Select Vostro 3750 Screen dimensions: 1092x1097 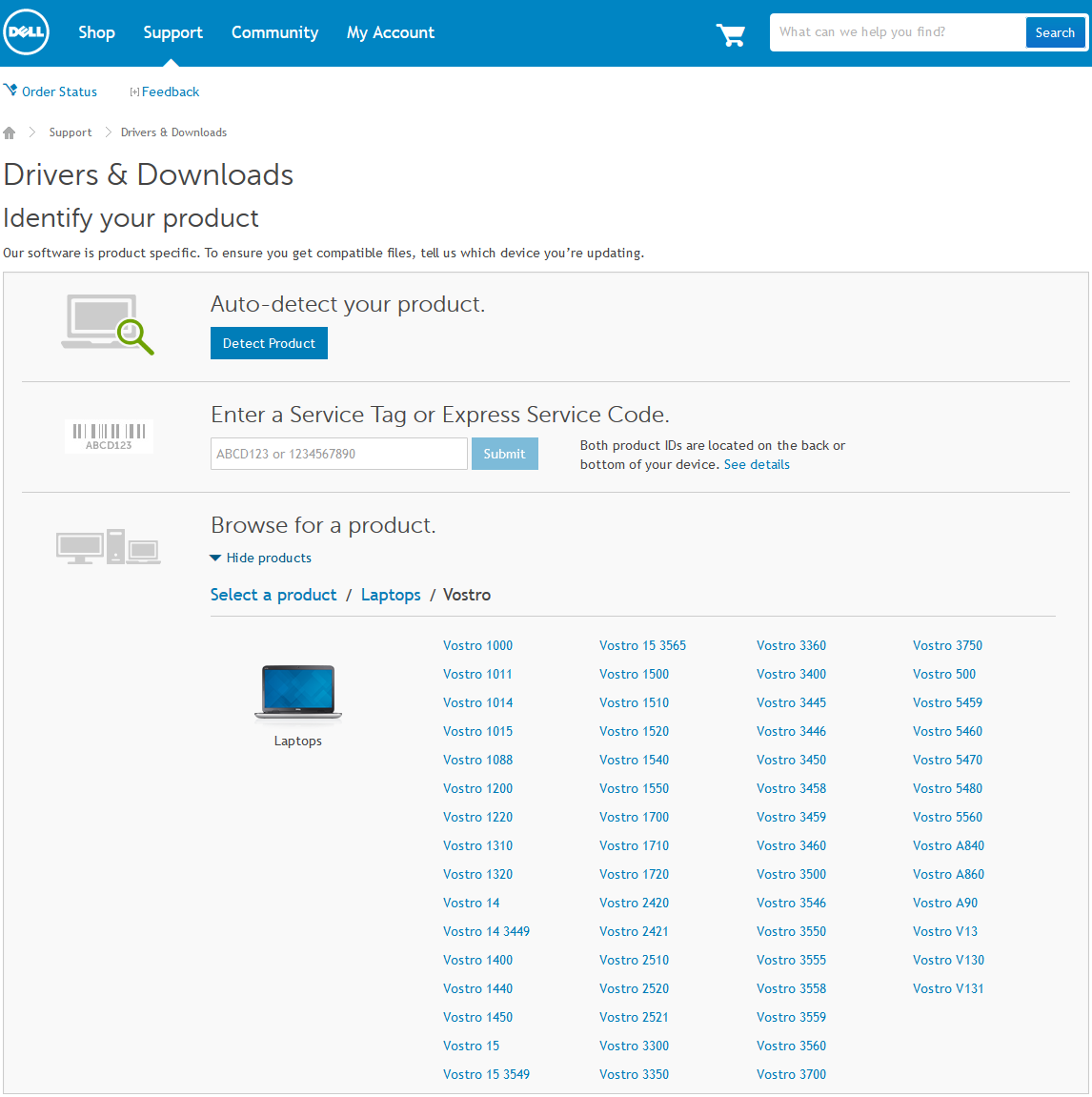pyautogui.click(x=948, y=645)
